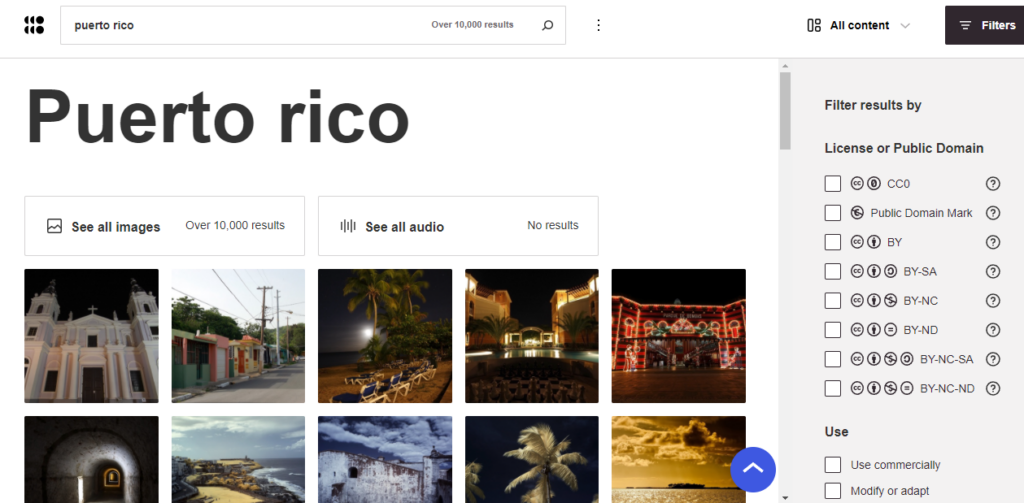
Task: Open help for Public Domain Mark
Action: click(x=993, y=213)
